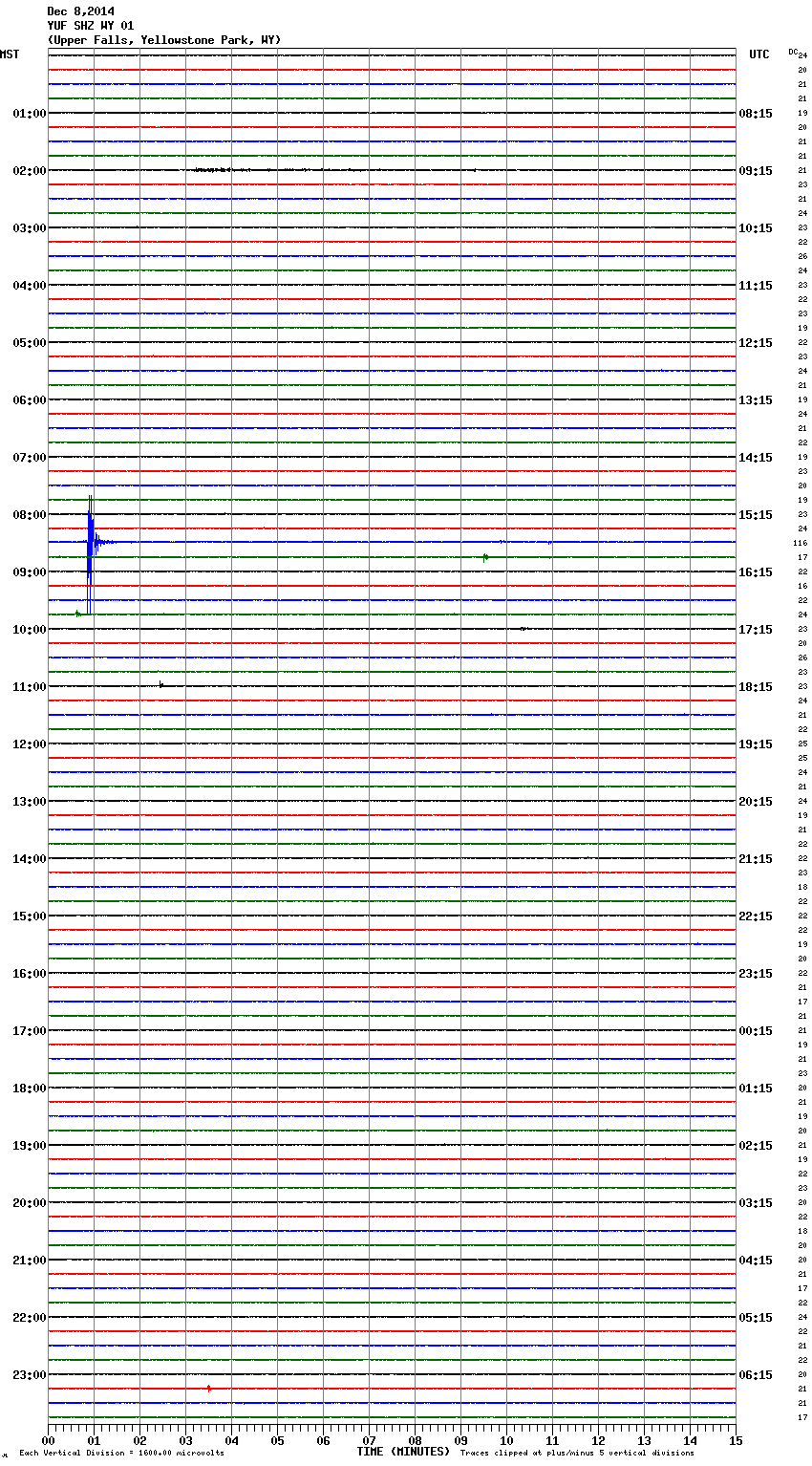
Task: Click the small green event on the 08:45 trace
Action: point(485,557)
